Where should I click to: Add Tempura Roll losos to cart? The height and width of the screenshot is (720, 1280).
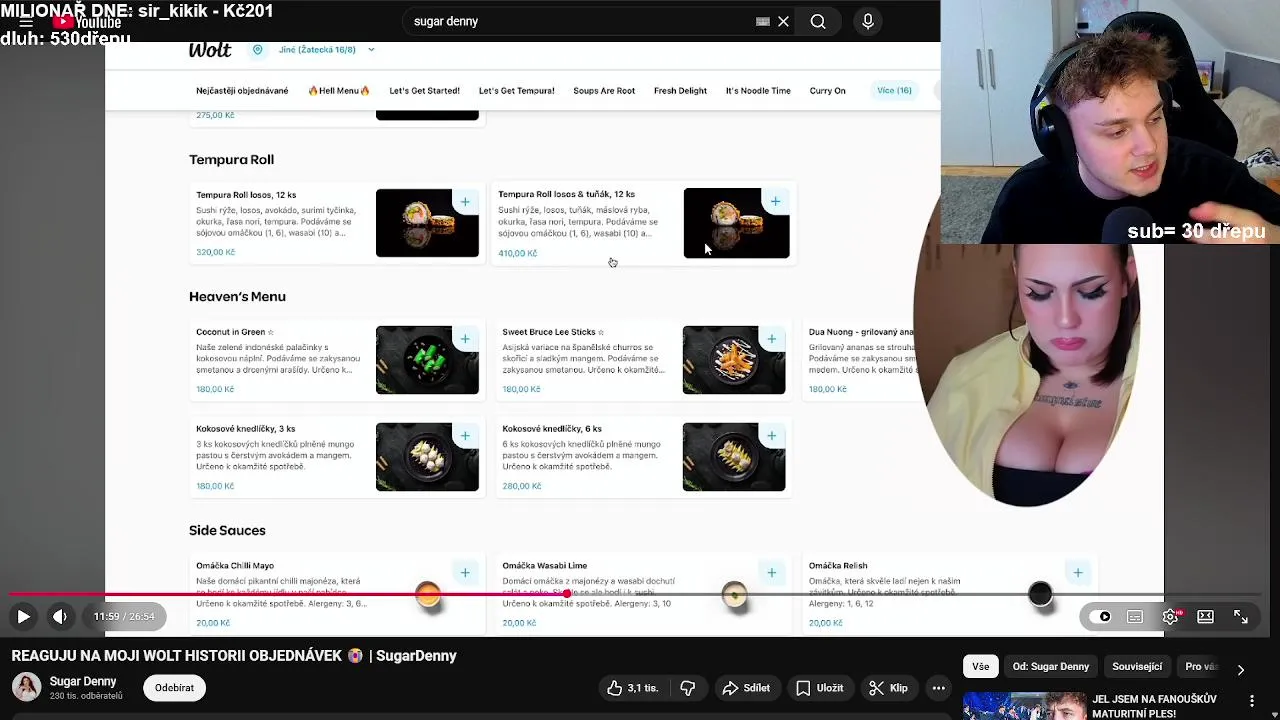(465, 202)
